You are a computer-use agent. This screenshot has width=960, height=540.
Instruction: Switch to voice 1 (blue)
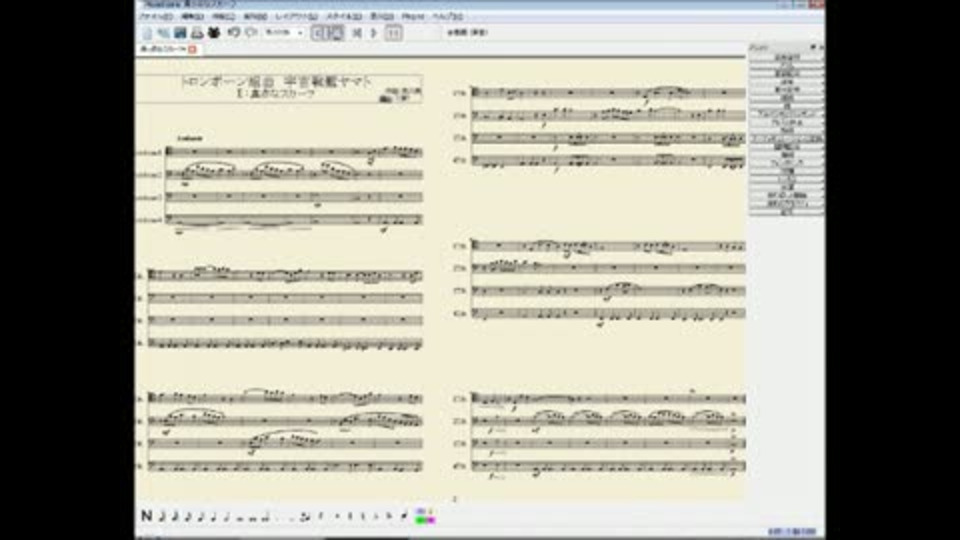point(421,512)
